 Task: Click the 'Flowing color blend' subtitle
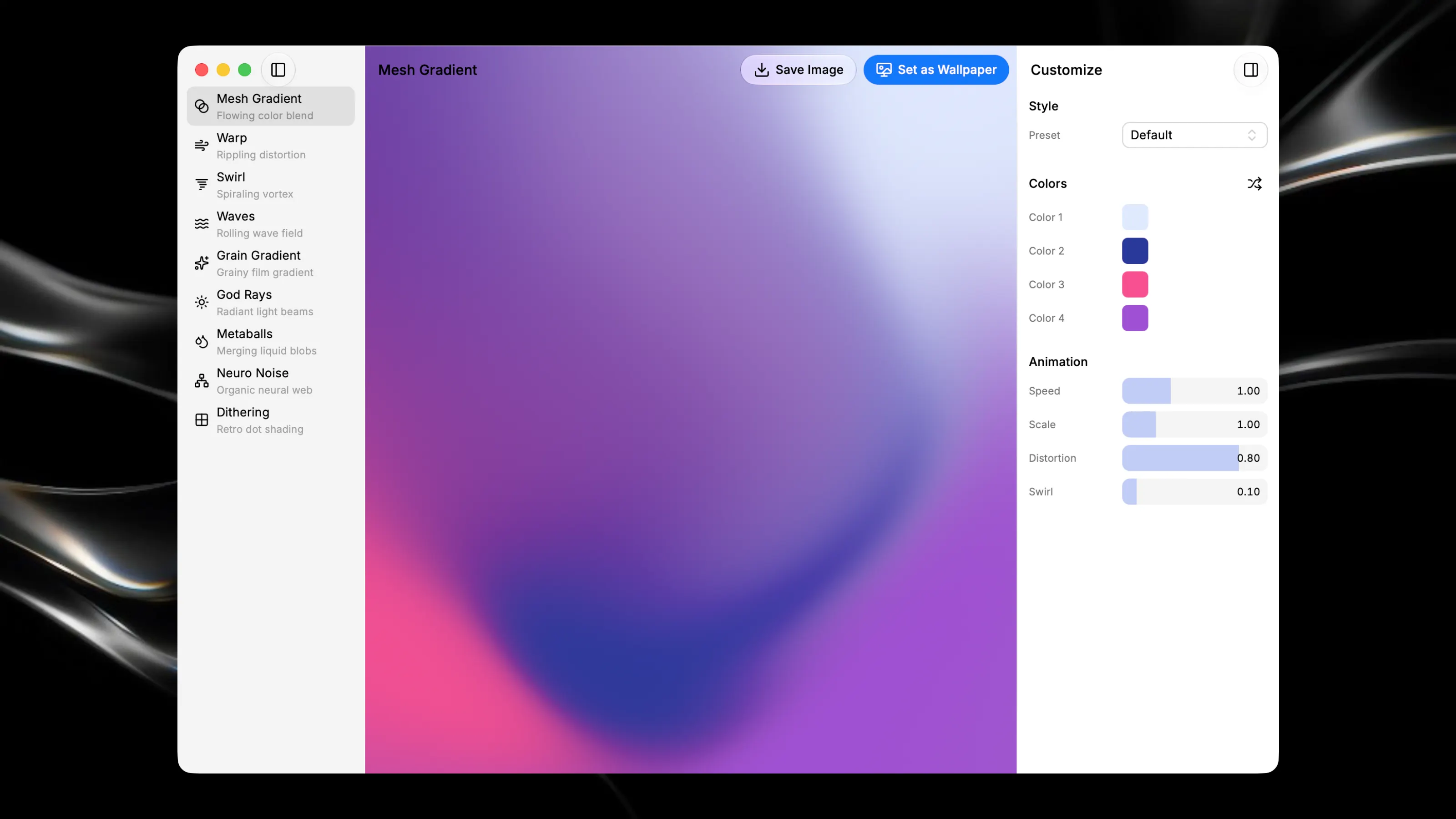(264, 116)
